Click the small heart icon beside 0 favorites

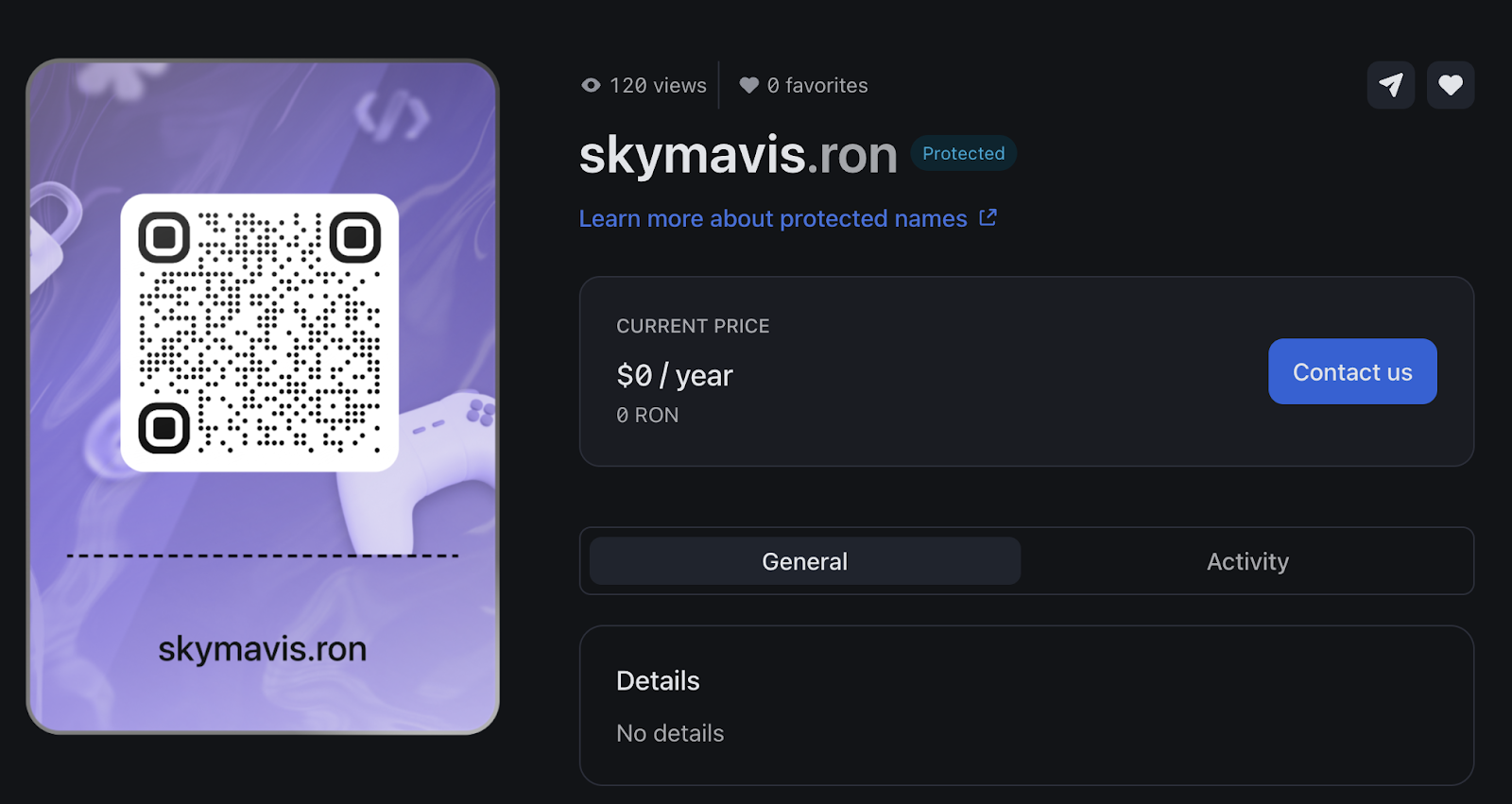[x=748, y=85]
